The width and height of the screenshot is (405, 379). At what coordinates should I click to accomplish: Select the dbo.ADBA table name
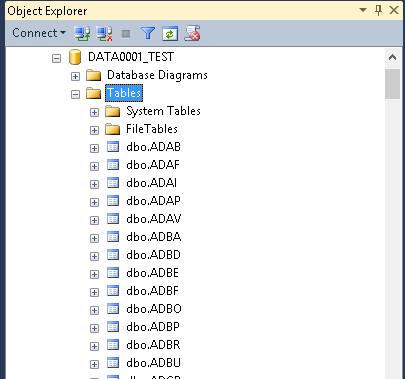pyautogui.click(x=154, y=237)
